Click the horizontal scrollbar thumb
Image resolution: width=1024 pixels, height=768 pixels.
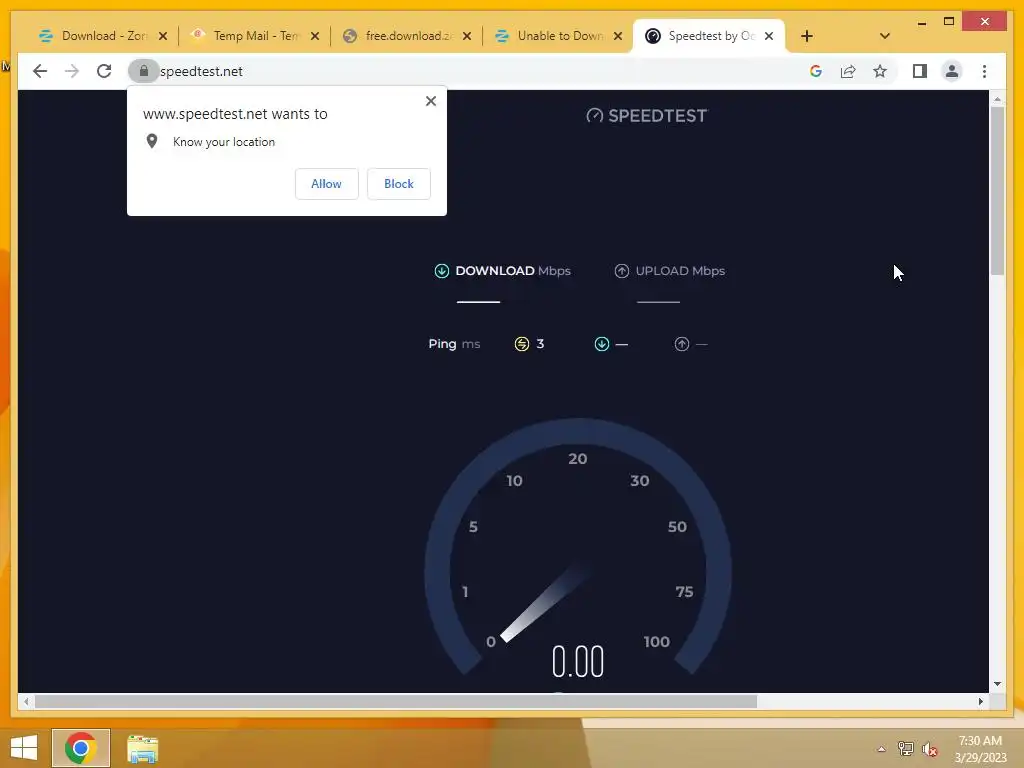396,701
